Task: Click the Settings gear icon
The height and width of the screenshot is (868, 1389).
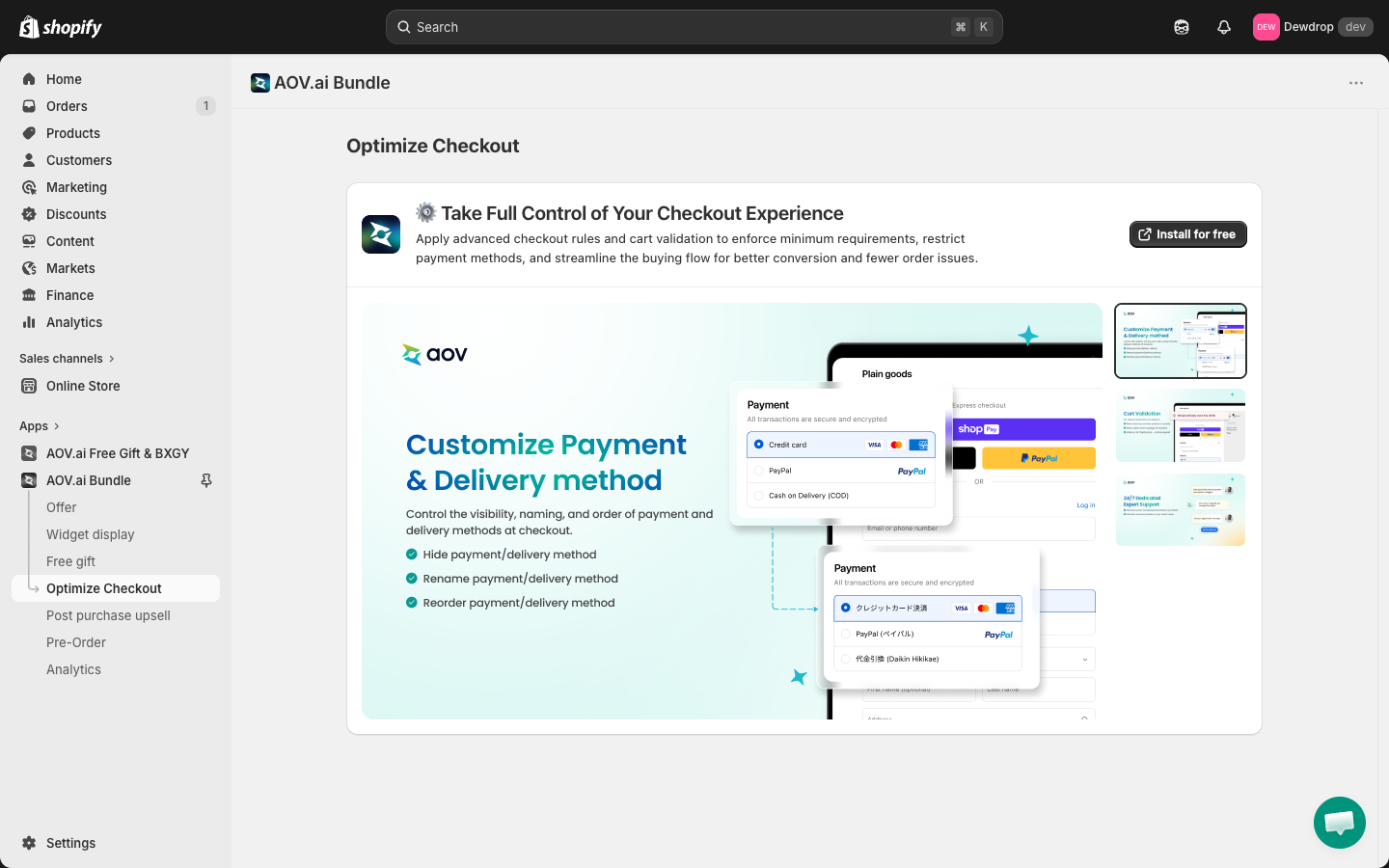Action: coord(29,843)
